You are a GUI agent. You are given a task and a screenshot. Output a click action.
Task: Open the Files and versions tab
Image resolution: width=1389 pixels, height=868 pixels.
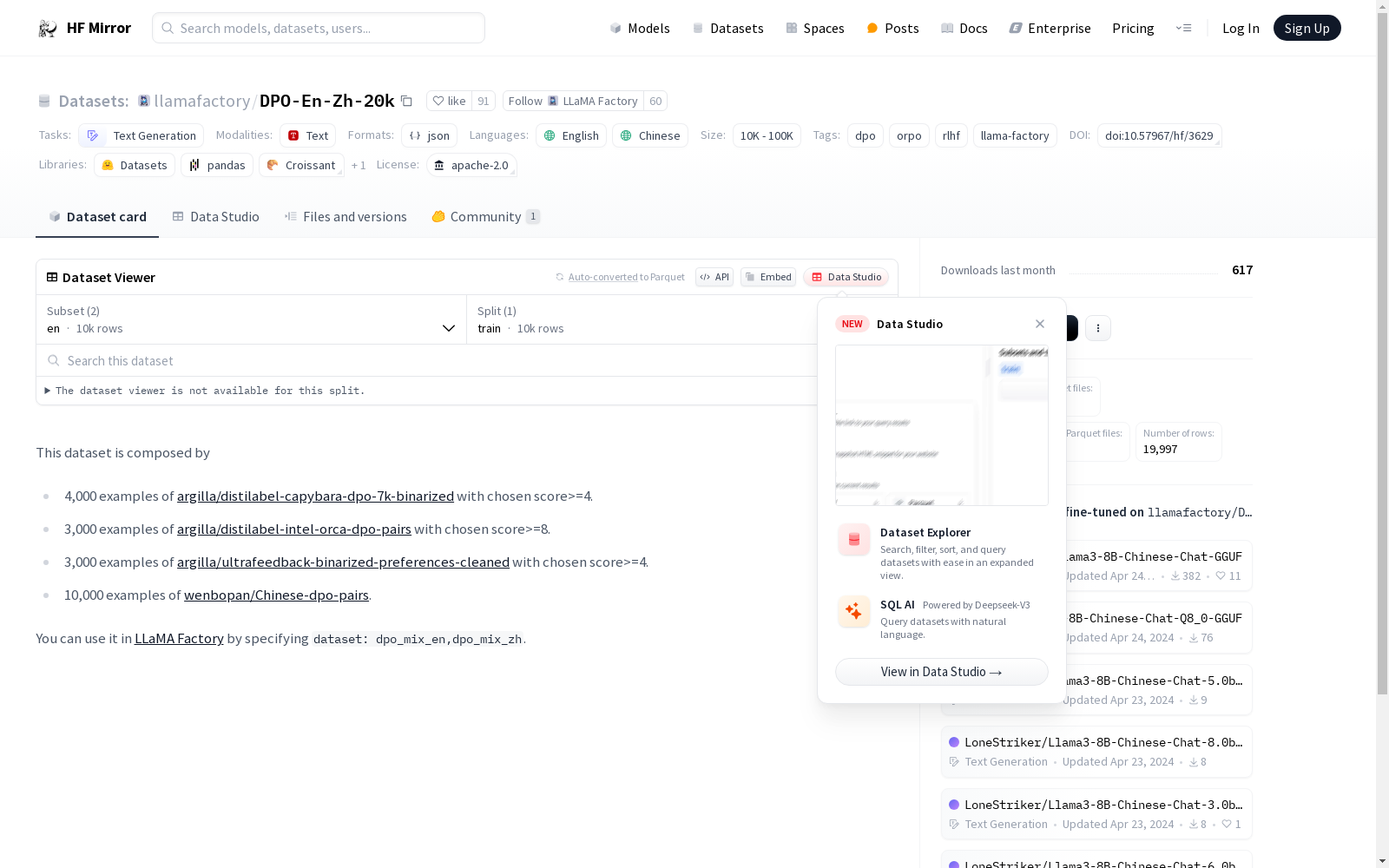click(346, 217)
